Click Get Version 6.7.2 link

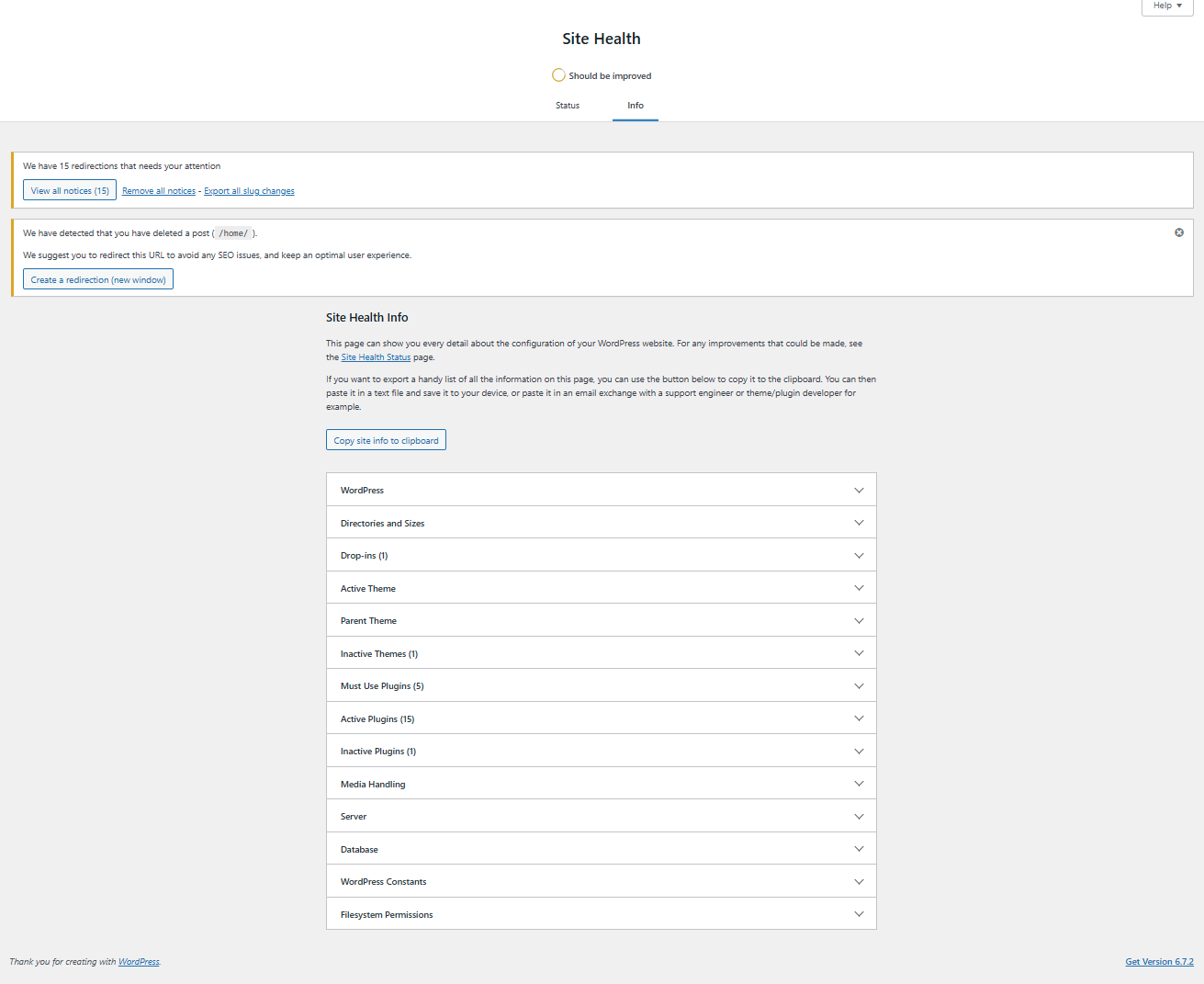[x=1159, y=962]
